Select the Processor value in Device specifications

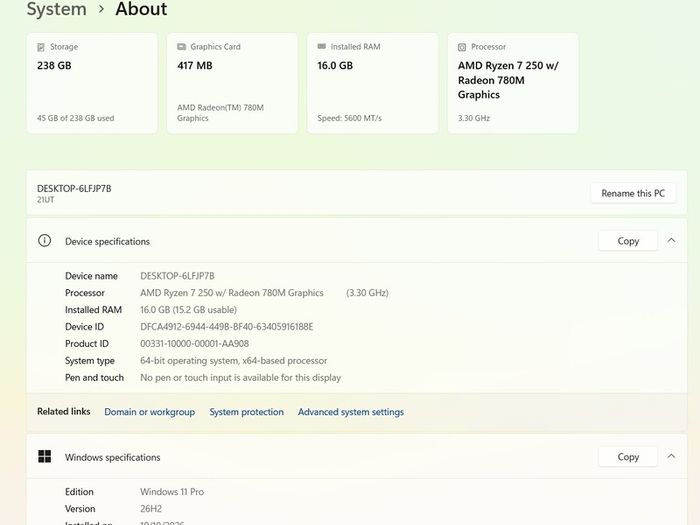point(232,293)
